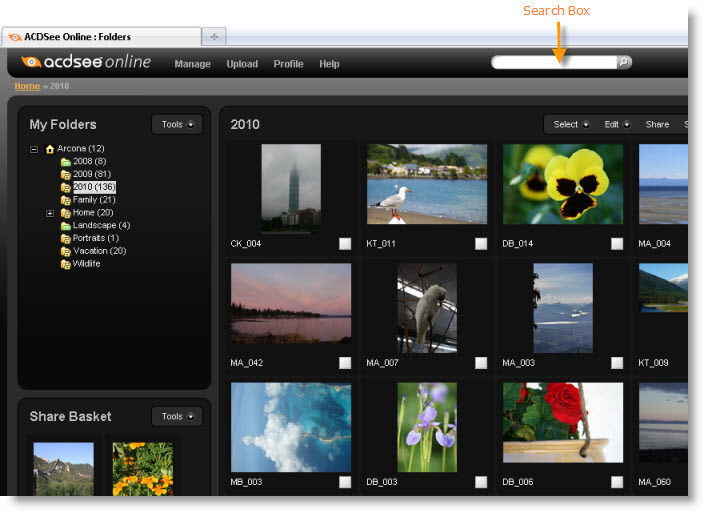
Task: Open the DB_003 iris flower thumbnail
Action: [427, 427]
